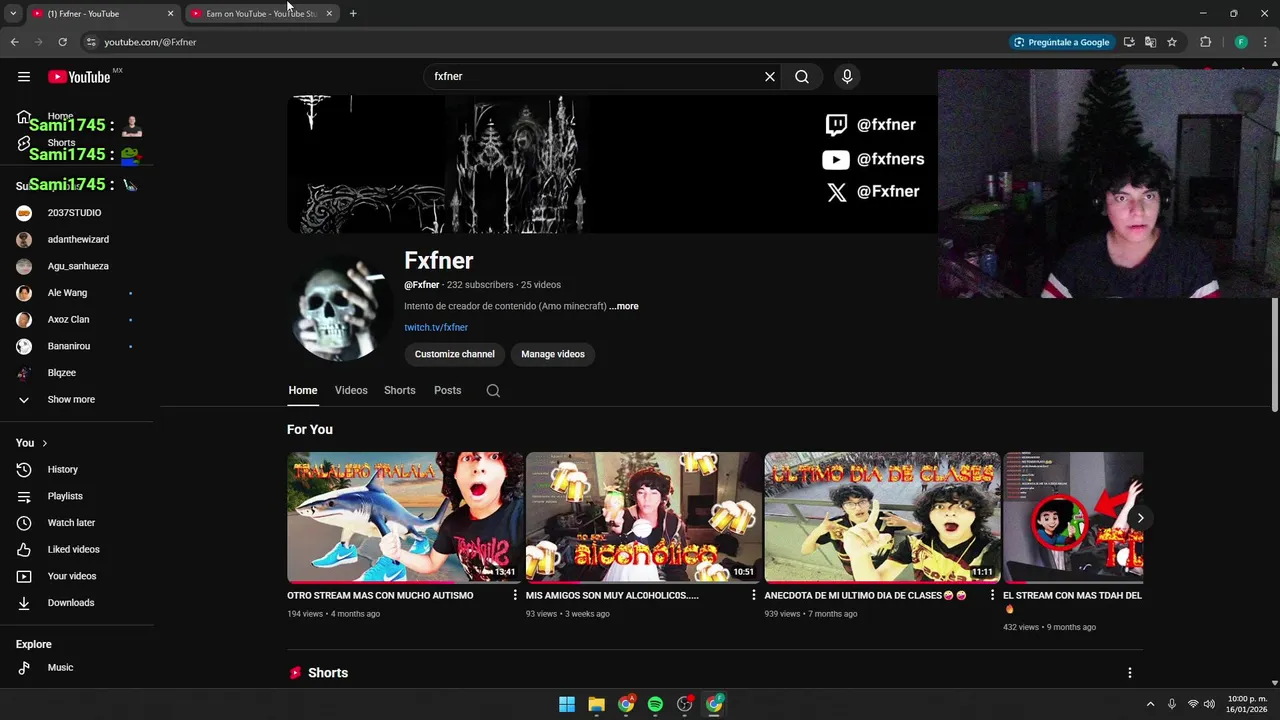Viewport: 1280px width, 720px height.
Task: Click Manage videos button
Action: [x=553, y=354]
